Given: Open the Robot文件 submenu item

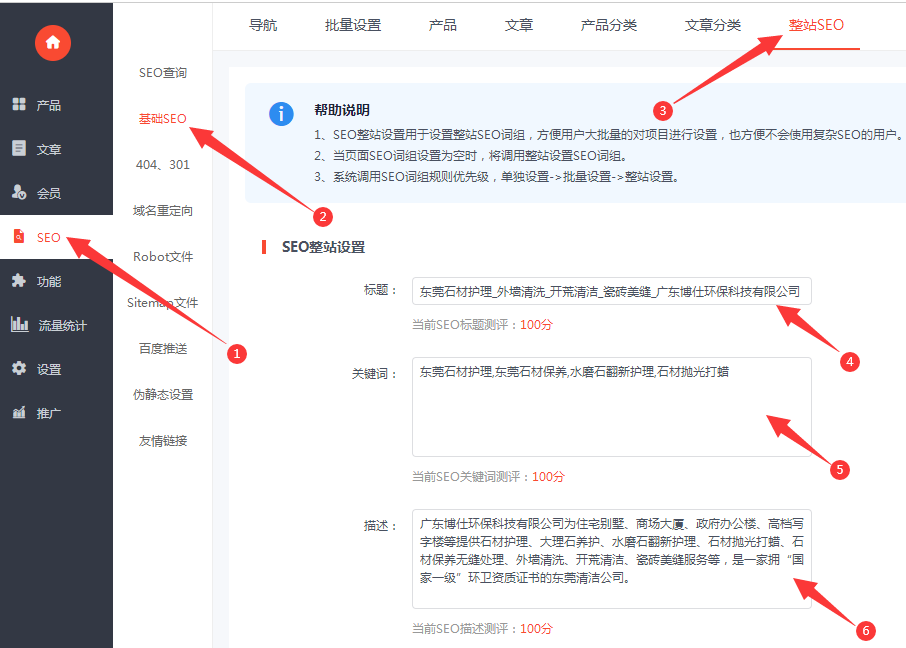Looking at the screenshot, I should (x=162, y=257).
